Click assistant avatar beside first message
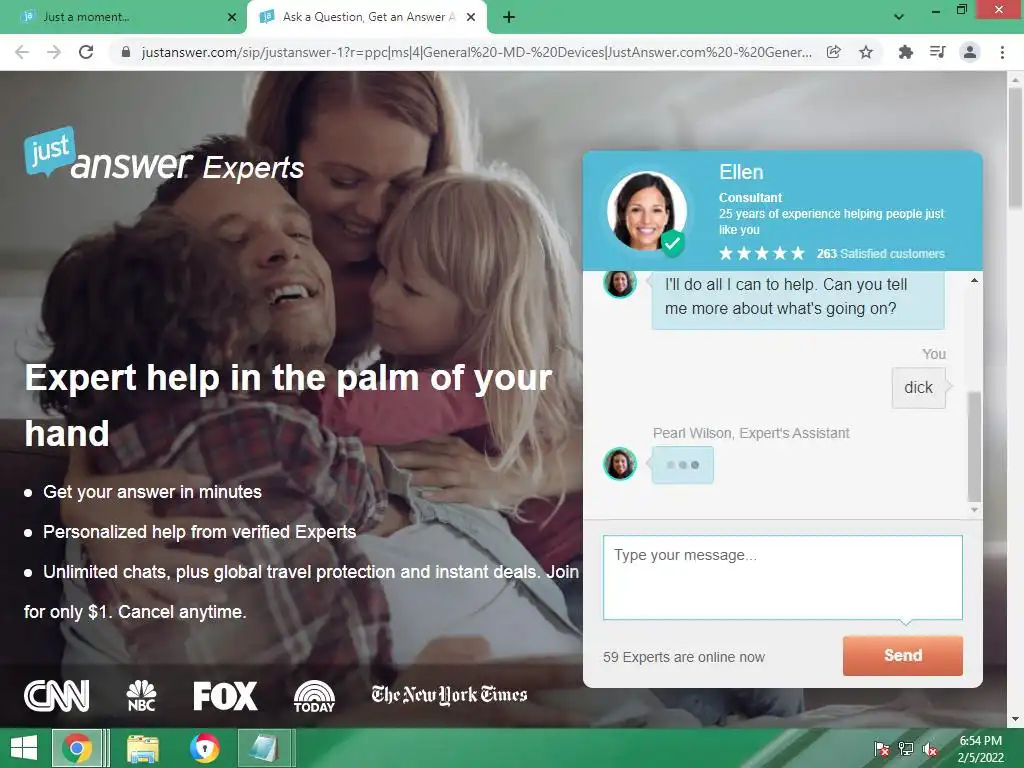Screen dimensions: 1024x768 pyautogui.click(x=620, y=283)
